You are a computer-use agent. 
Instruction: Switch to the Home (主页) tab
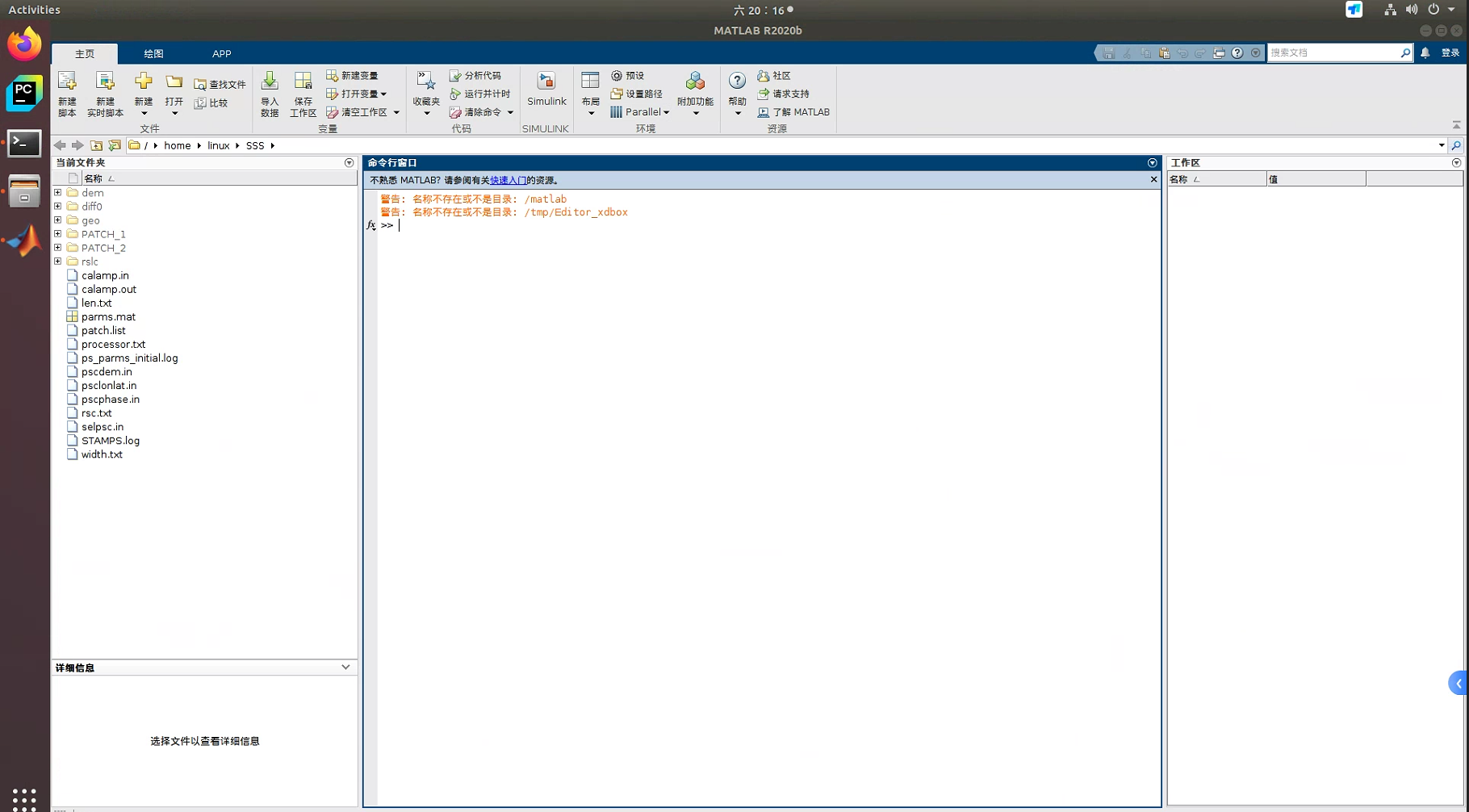coord(85,53)
